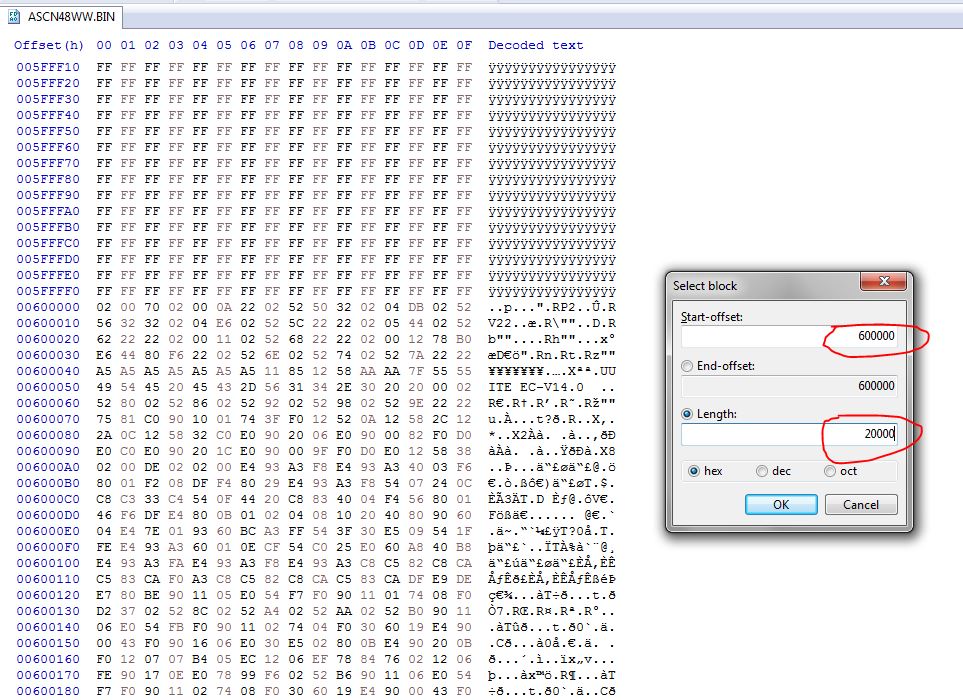Screen dimensions: 963x700
Task: Click offset row 00600050
Action: pos(48,387)
